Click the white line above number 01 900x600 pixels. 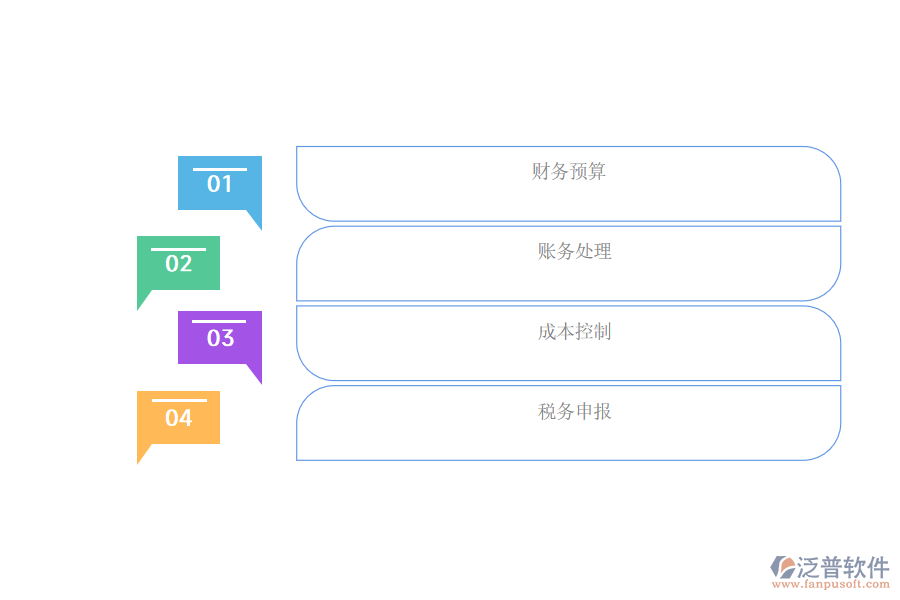click(x=220, y=169)
